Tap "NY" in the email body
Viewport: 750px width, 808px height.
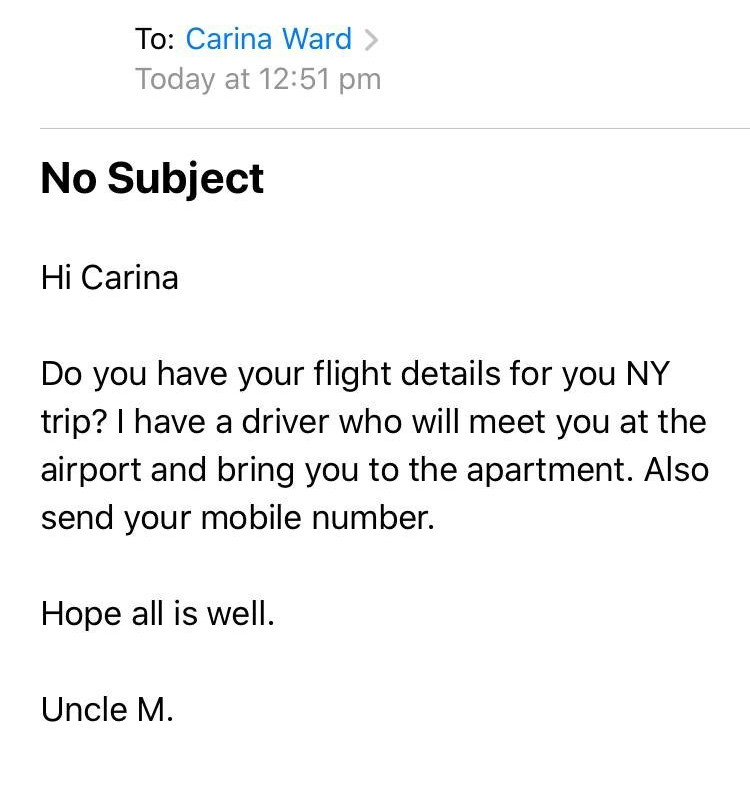click(x=648, y=373)
